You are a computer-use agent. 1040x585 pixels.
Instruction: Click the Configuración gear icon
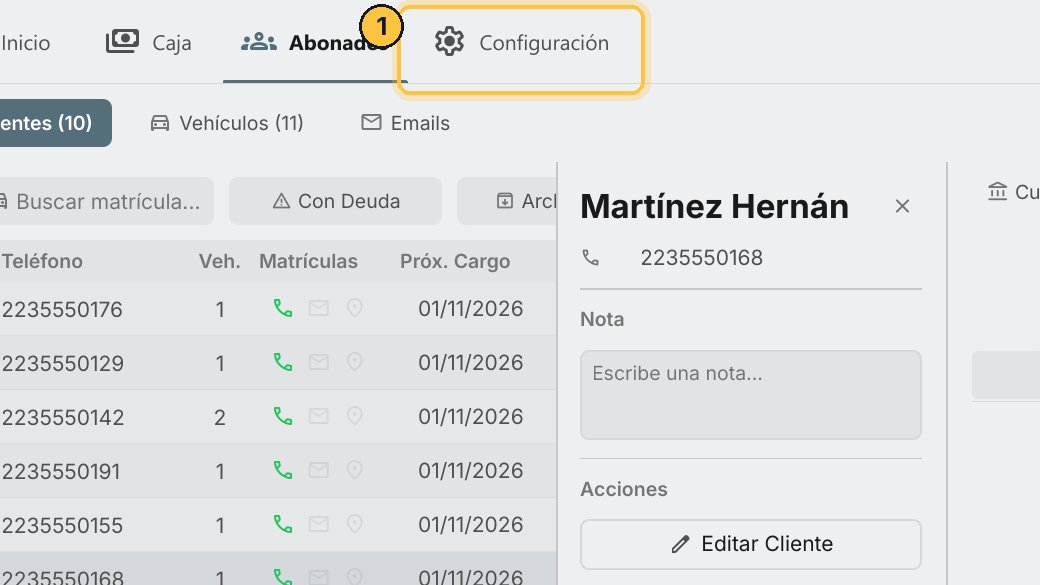tap(449, 42)
